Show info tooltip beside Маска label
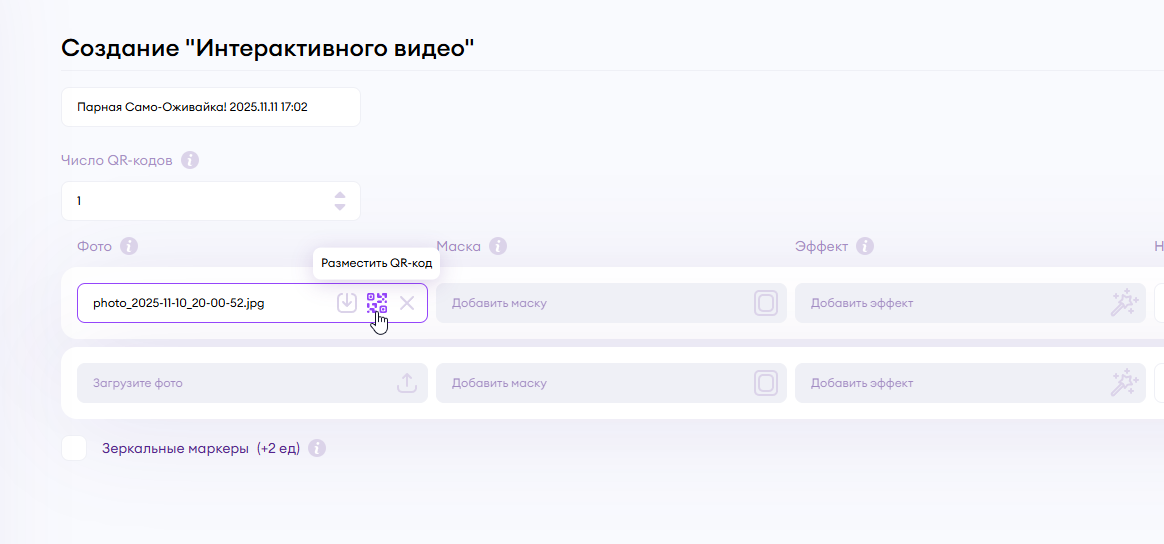 click(x=498, y=246)
